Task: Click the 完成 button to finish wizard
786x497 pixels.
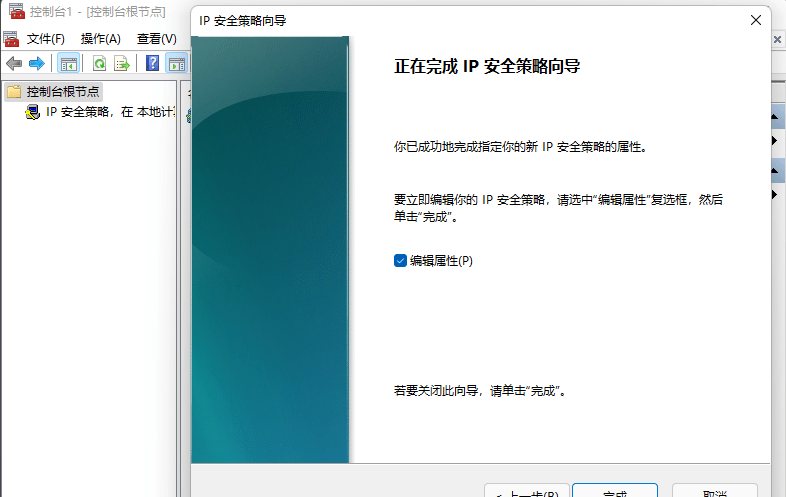Action: point(615,490)
